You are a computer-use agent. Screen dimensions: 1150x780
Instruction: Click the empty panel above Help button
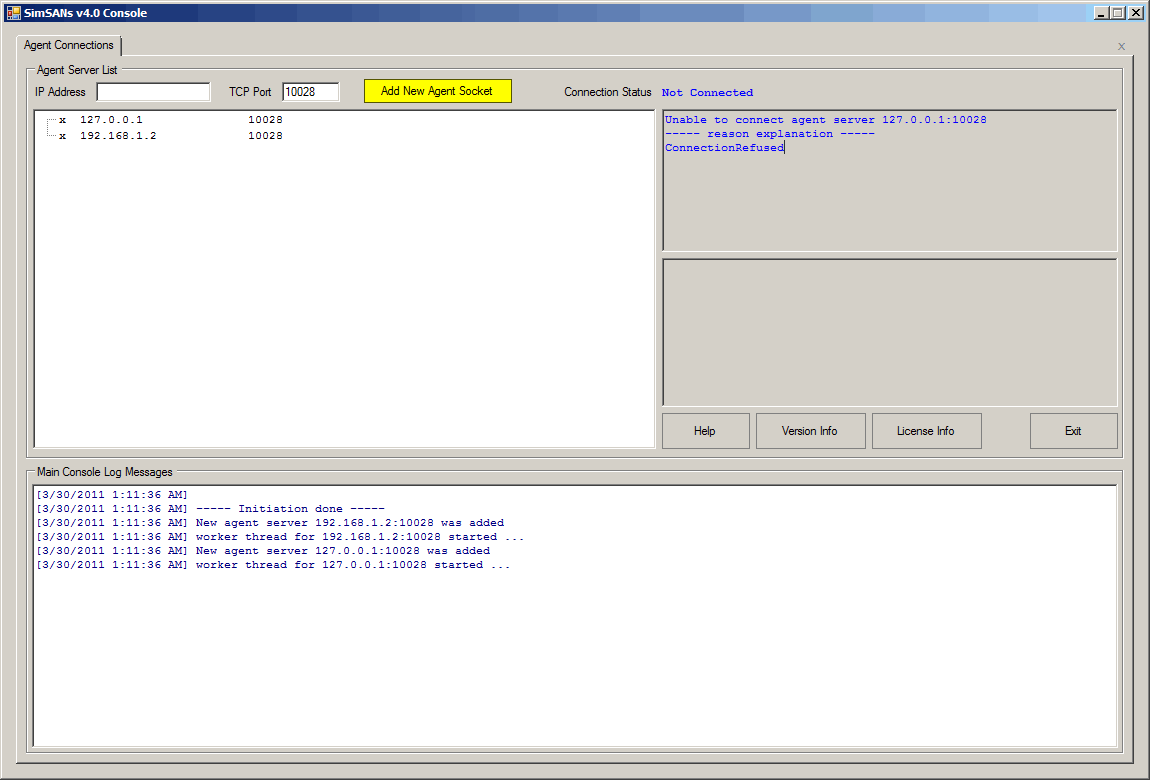pyautogui.click(x=889, y=332)
